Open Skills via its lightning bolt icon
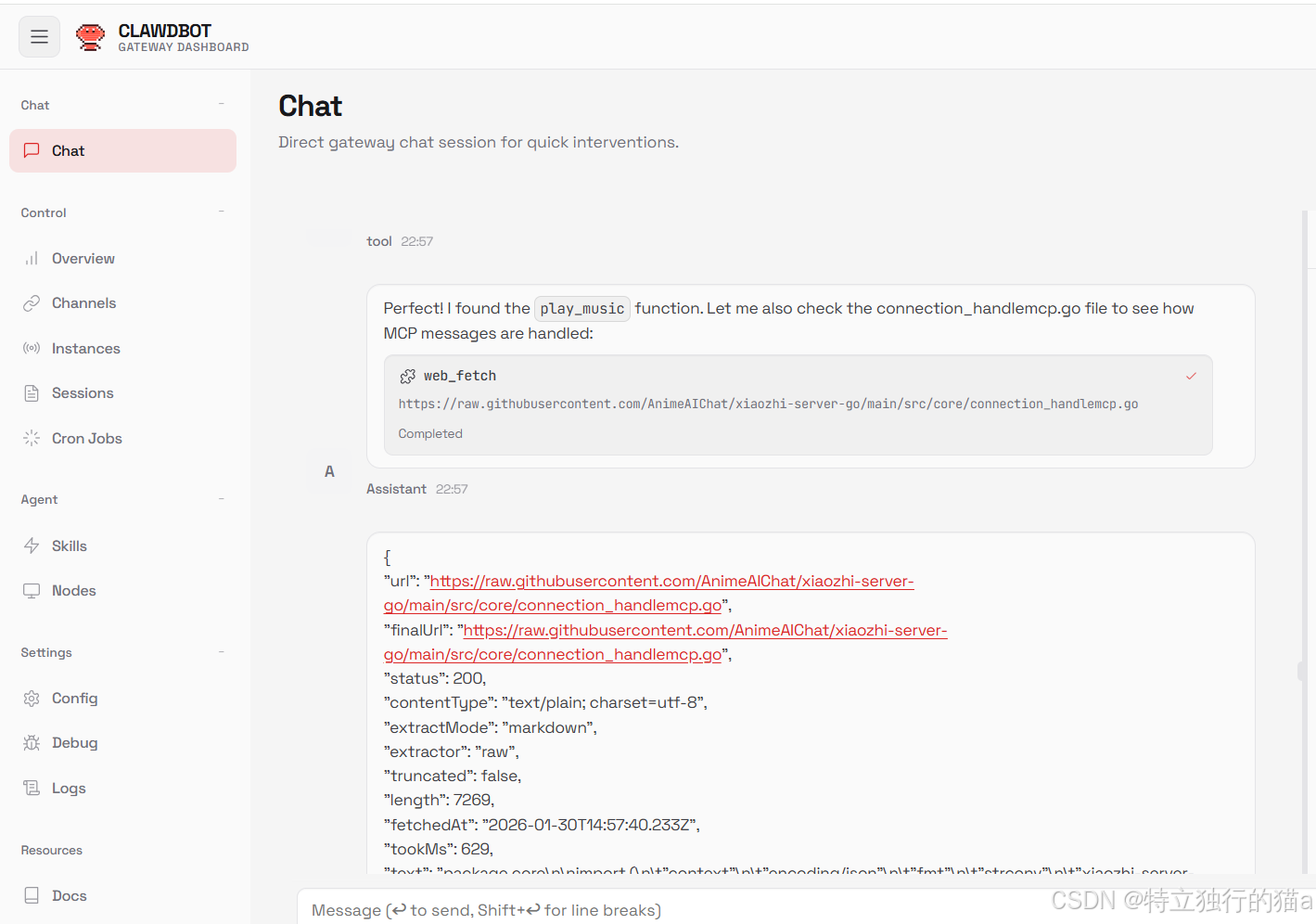Screen dimensions: 1316x924 click(32, 546)
